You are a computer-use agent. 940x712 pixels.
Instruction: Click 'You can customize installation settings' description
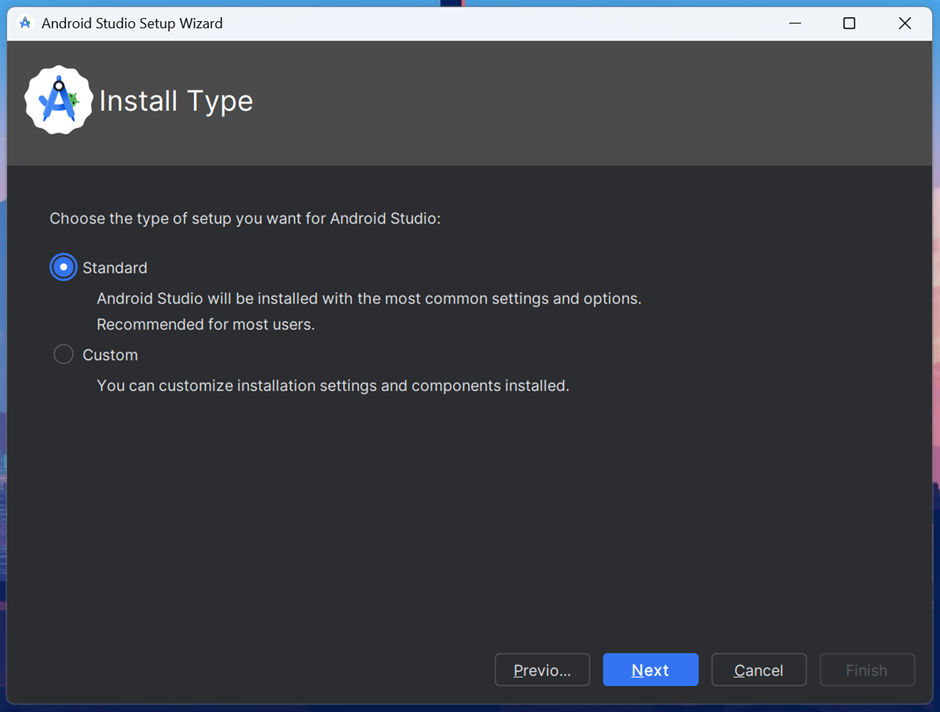tap(333, 385)
